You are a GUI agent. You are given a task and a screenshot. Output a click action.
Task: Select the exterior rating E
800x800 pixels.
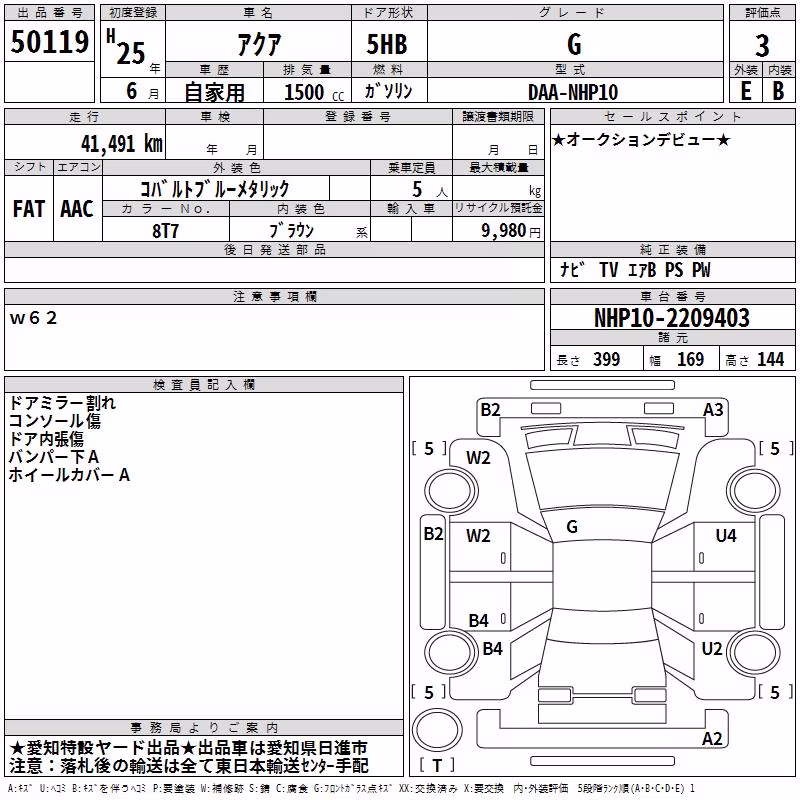(745, 91)
